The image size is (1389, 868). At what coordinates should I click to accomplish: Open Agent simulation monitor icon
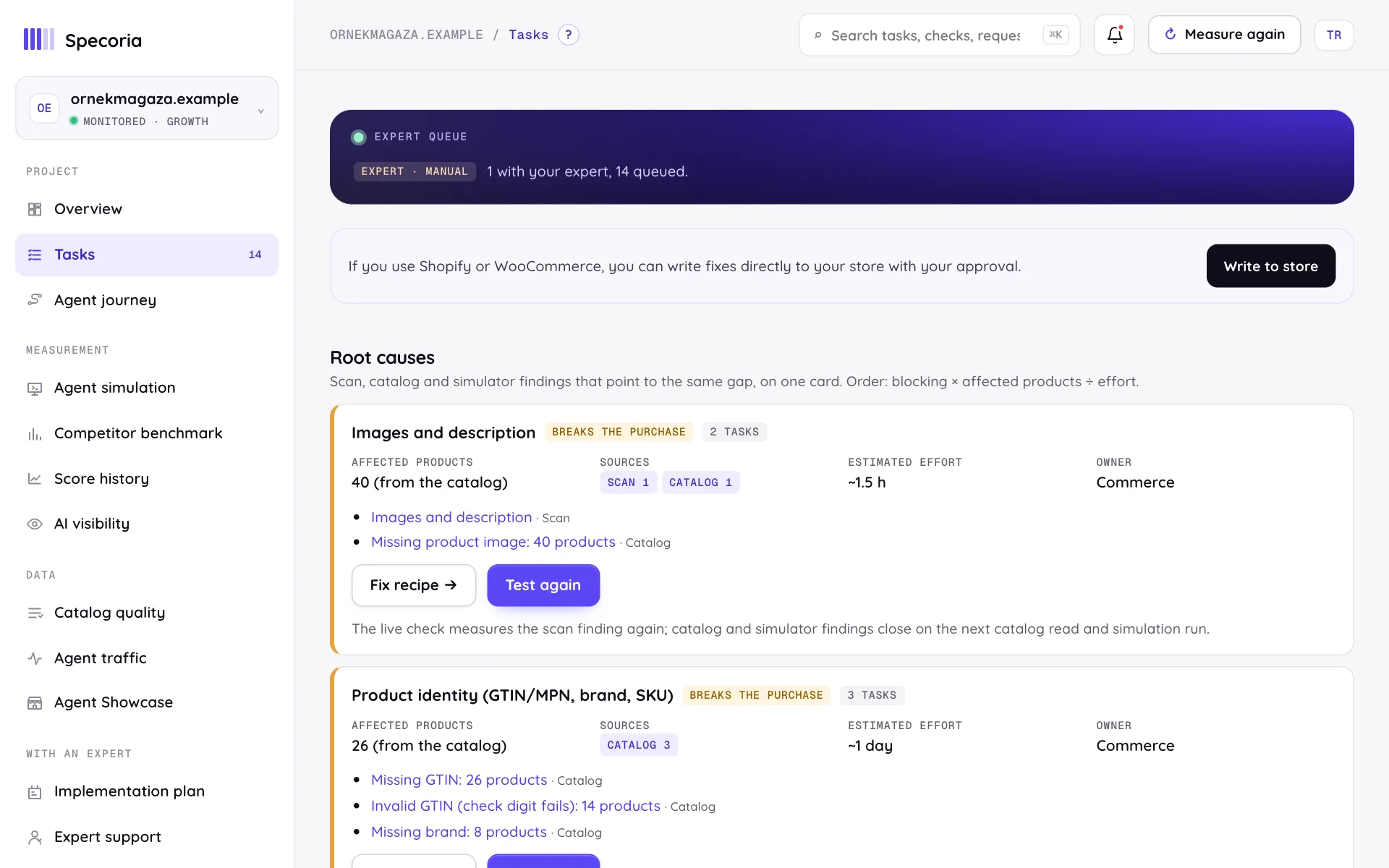click(x=35, y=388)
